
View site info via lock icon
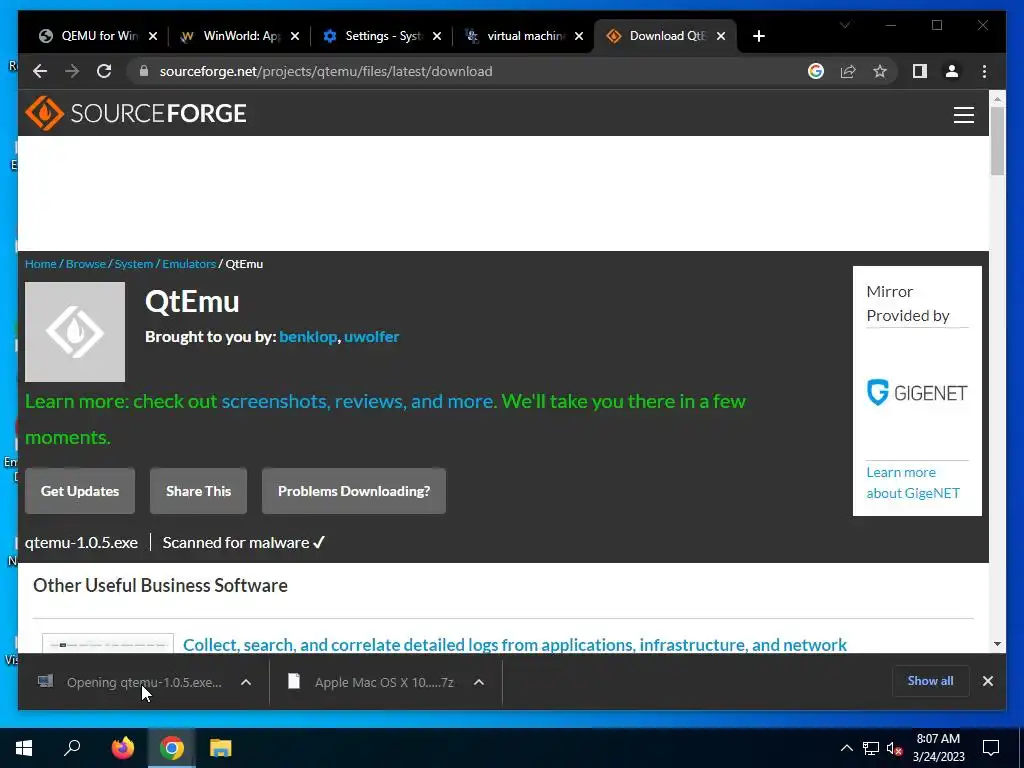pyautogui.click(x=144, y=71)
